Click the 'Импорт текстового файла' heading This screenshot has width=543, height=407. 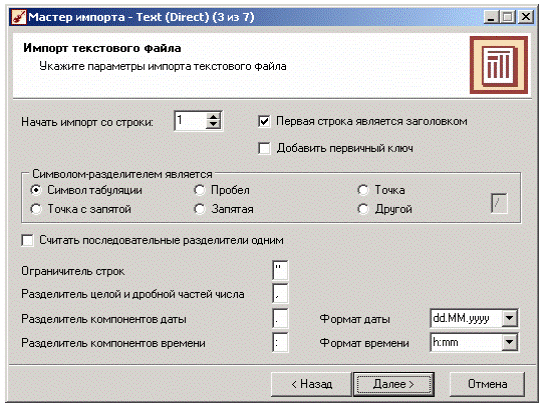(102, 48)
